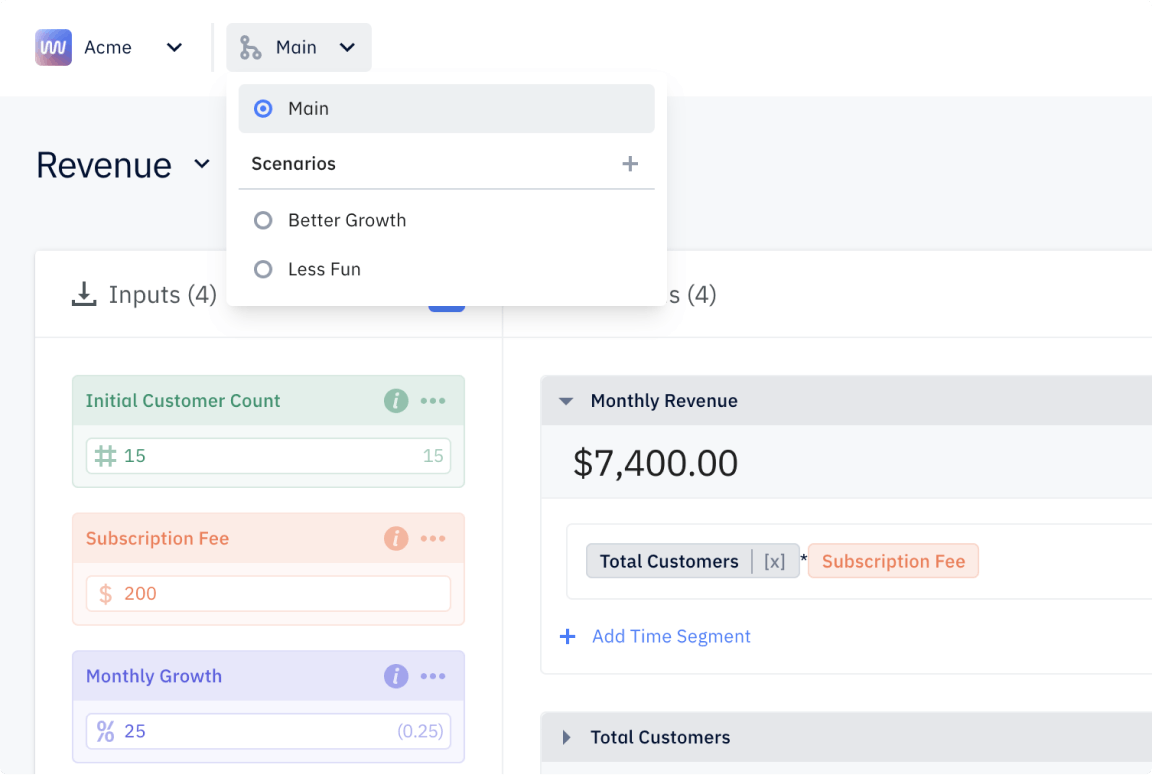Select the Less Fun scenario radio button
This screenshot has width=1152, height=775.
[x=263, y=269]
